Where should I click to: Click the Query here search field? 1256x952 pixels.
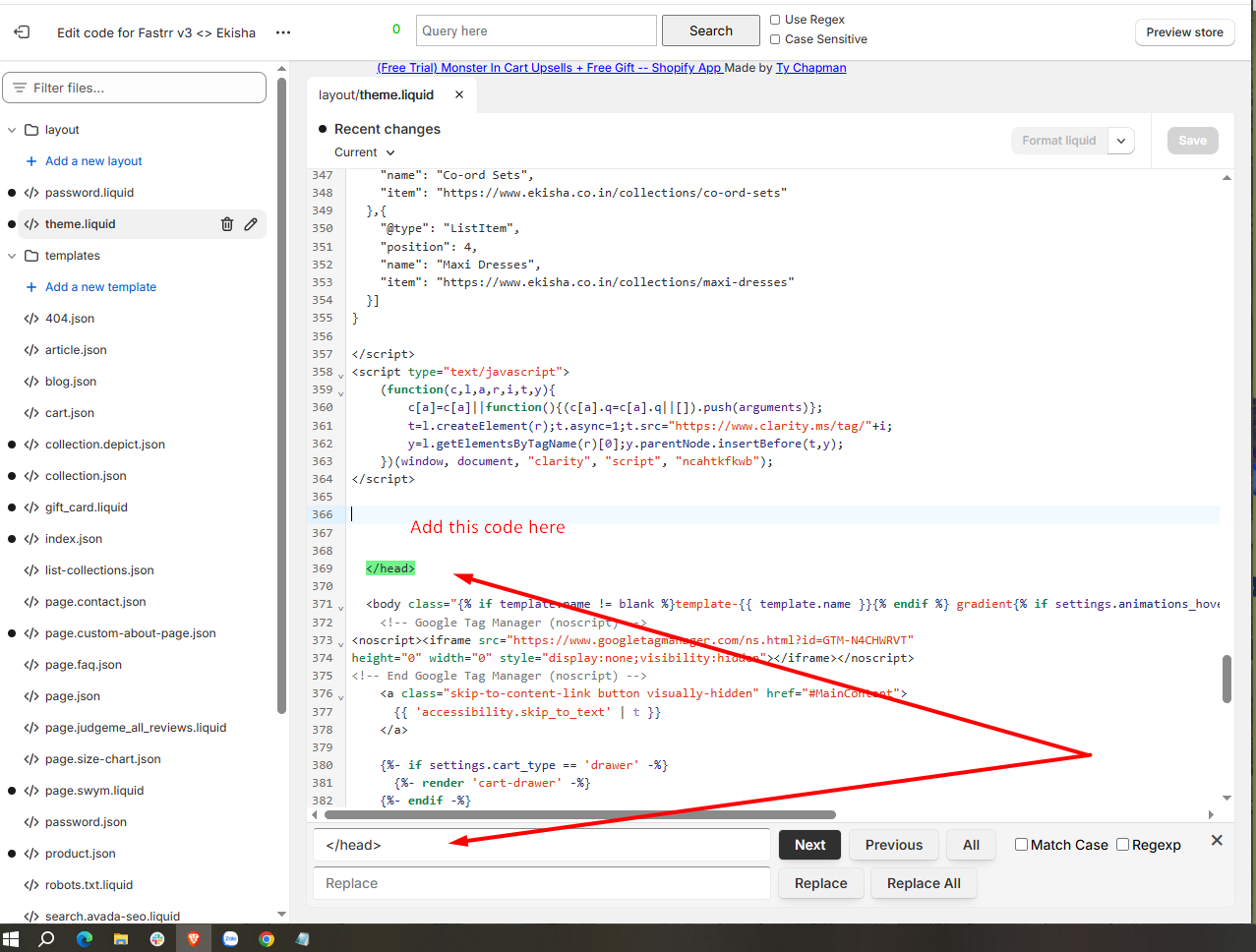click(x=536, y=30)
